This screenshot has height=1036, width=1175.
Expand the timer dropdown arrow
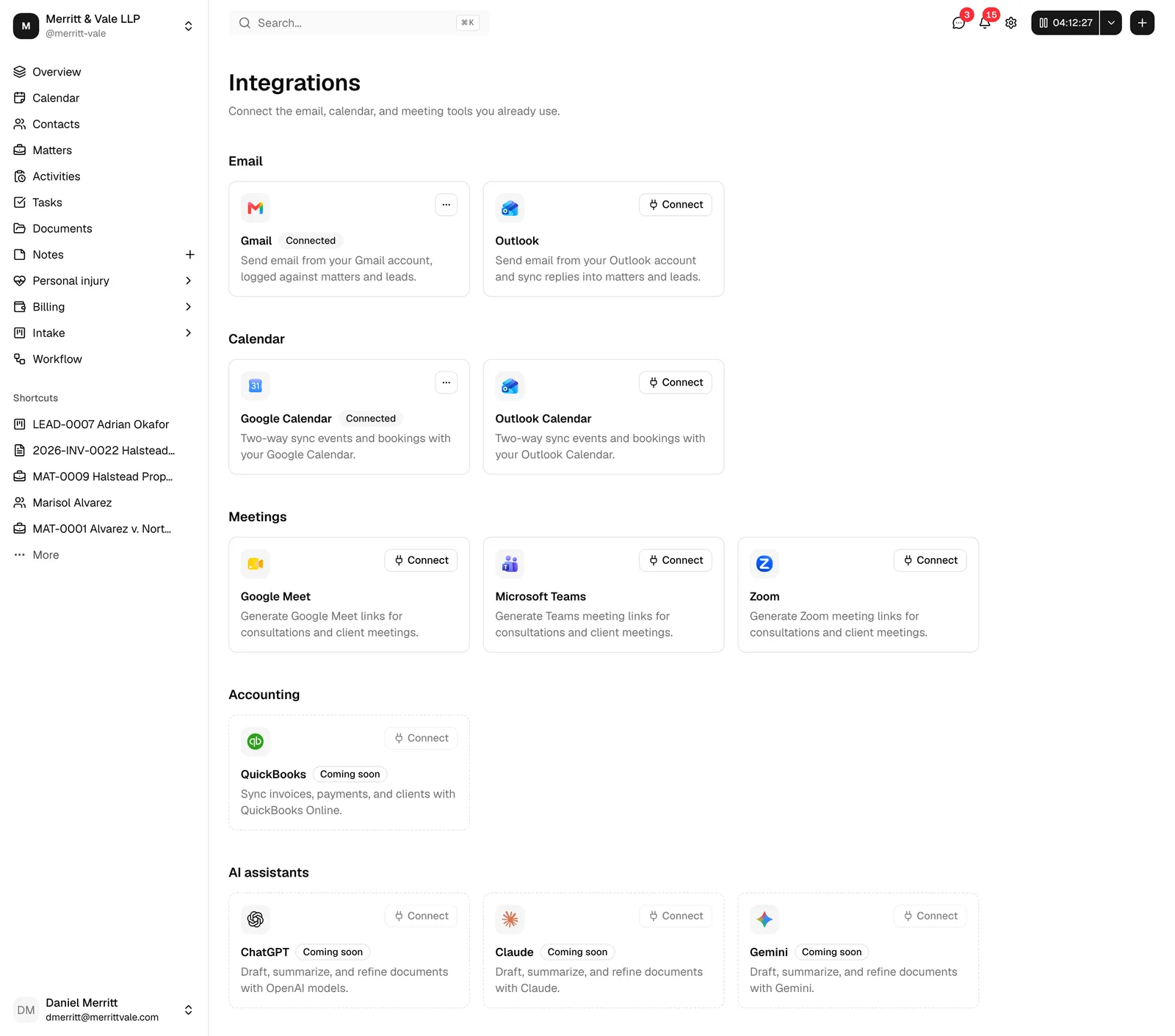[x=1111, y=23]
